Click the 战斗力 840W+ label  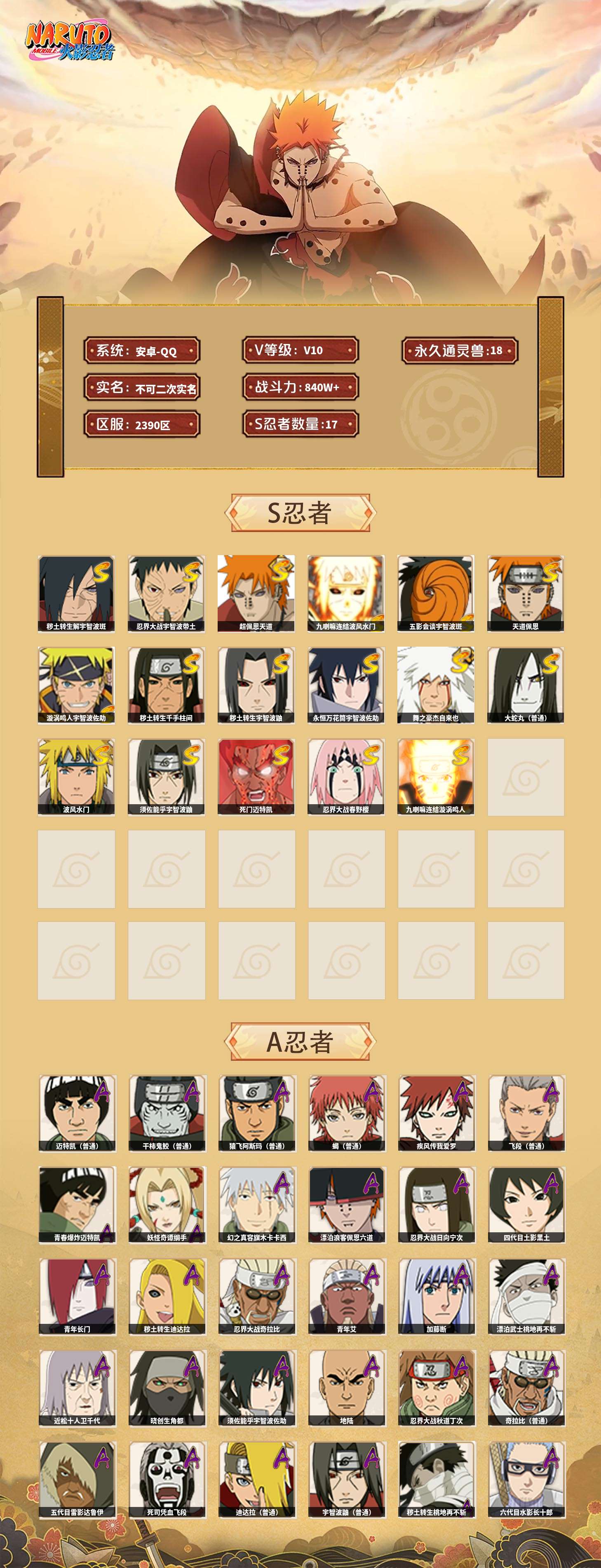pos(300,387)
